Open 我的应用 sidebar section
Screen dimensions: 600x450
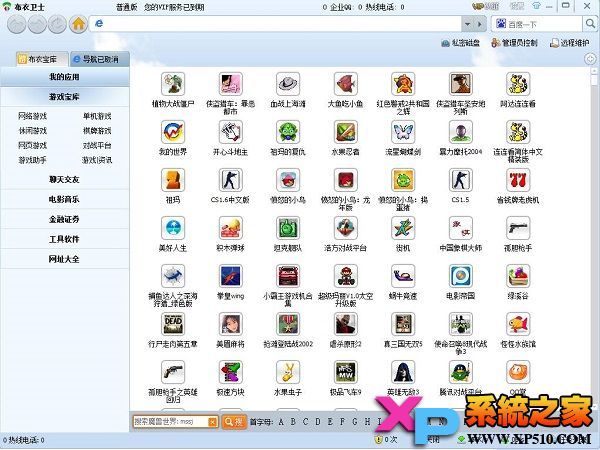(64, 77)
